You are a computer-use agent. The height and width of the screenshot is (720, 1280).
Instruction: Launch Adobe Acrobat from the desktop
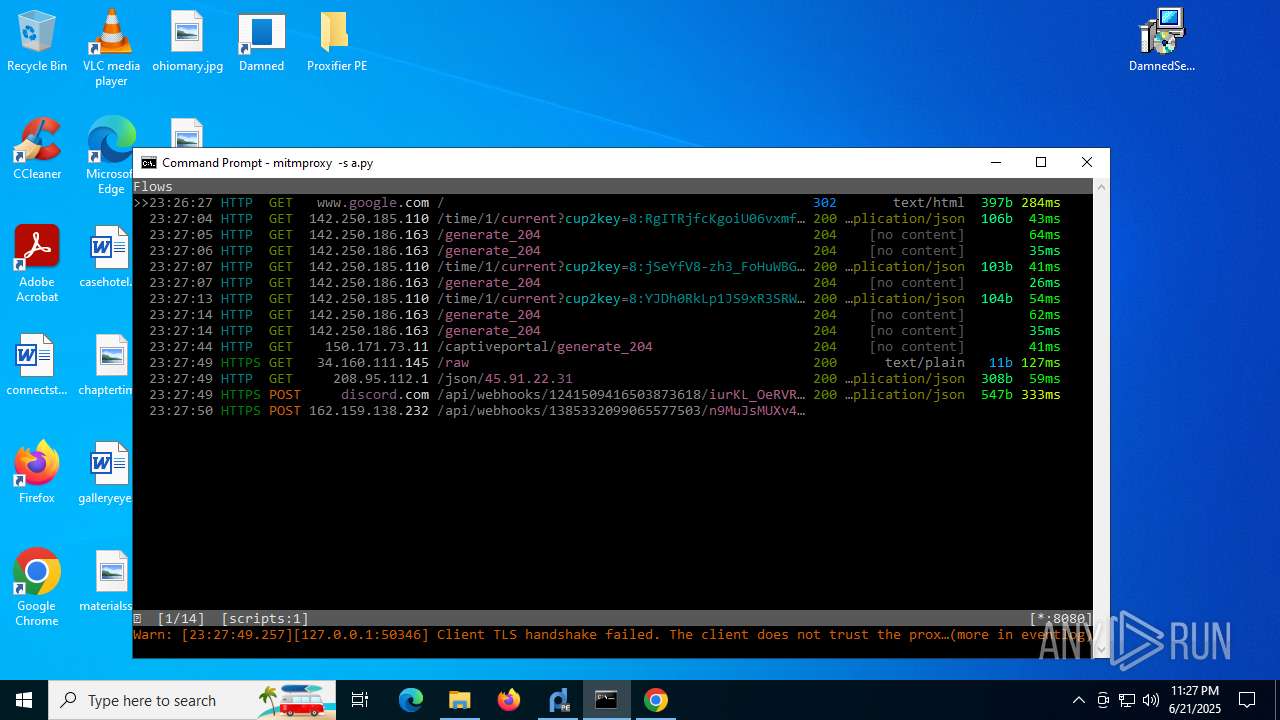[37, 264]
